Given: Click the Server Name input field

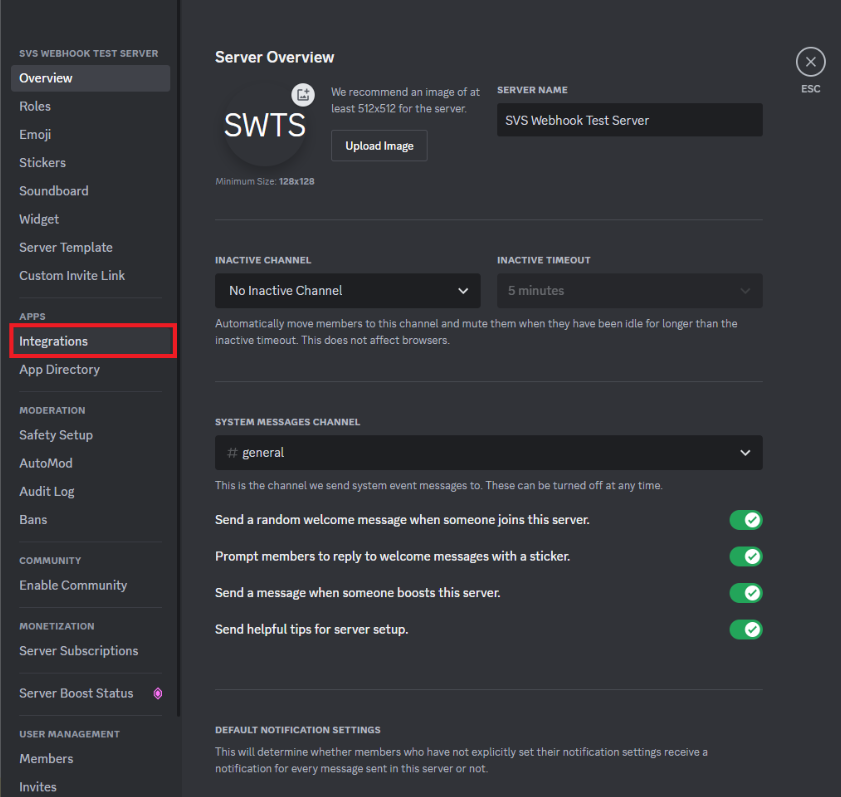Looking at the screenshot, I should (629, 120).
